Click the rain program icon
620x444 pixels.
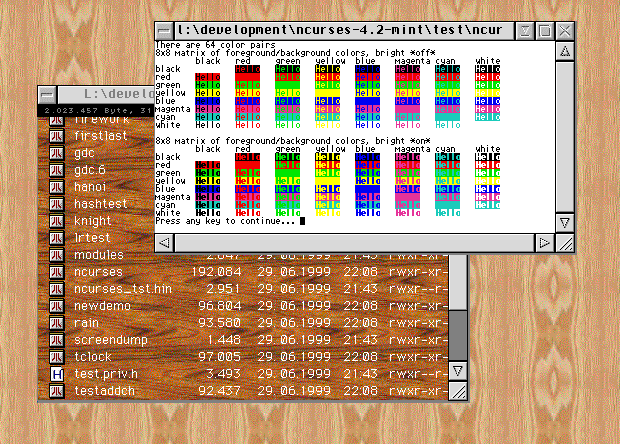pyautogui.click(x=57, y=323)
